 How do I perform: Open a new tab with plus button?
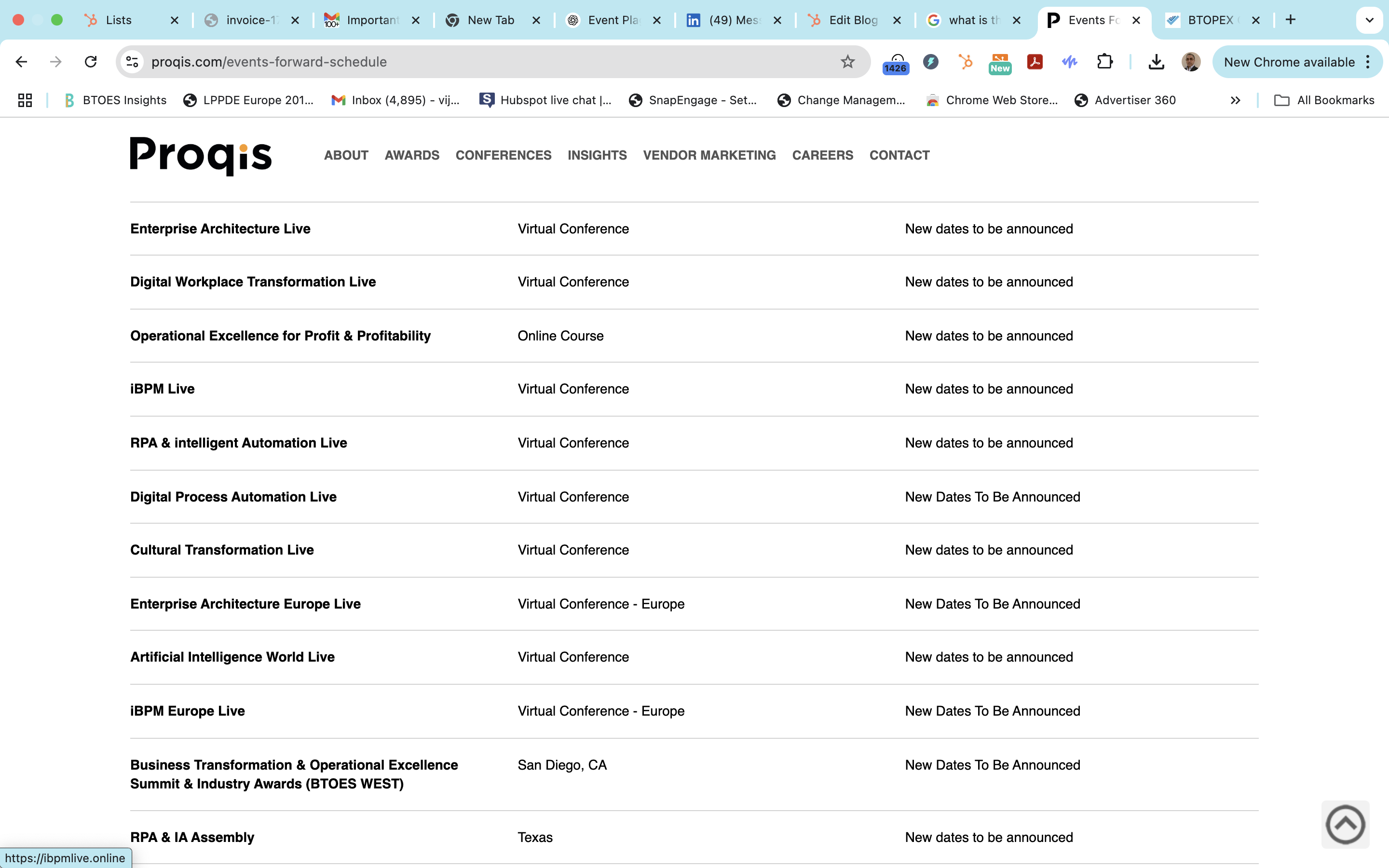click(x=1290, y=20)
